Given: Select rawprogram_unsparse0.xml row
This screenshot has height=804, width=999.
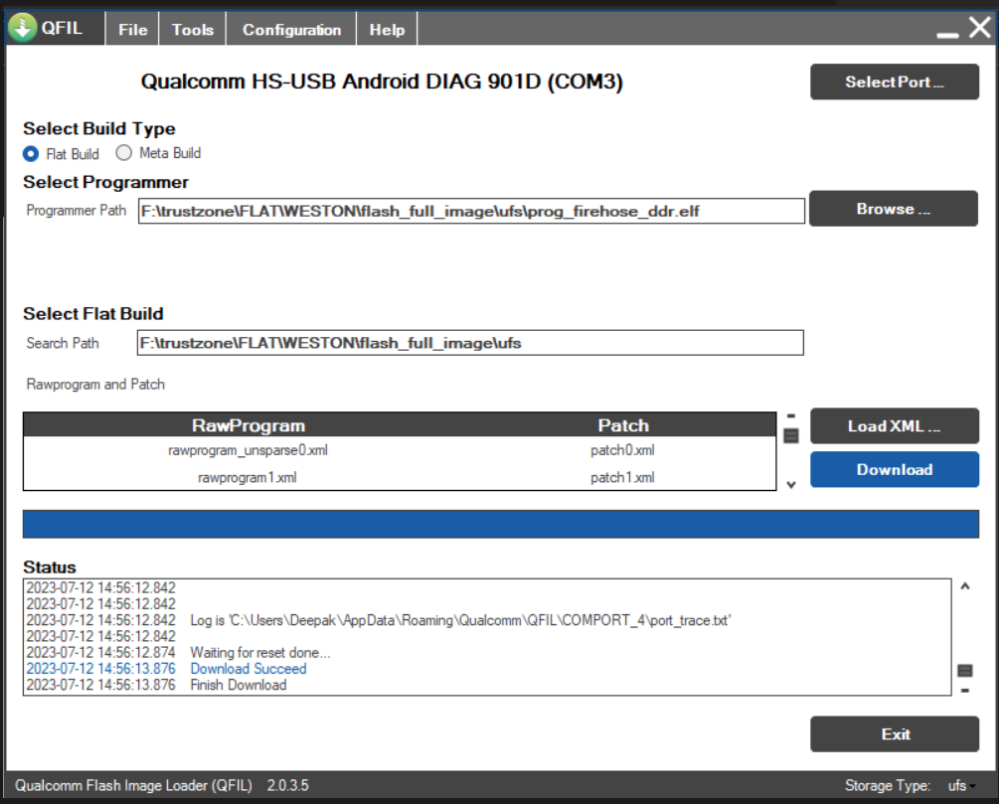Looking at the screenshot, I should point(399,450).
